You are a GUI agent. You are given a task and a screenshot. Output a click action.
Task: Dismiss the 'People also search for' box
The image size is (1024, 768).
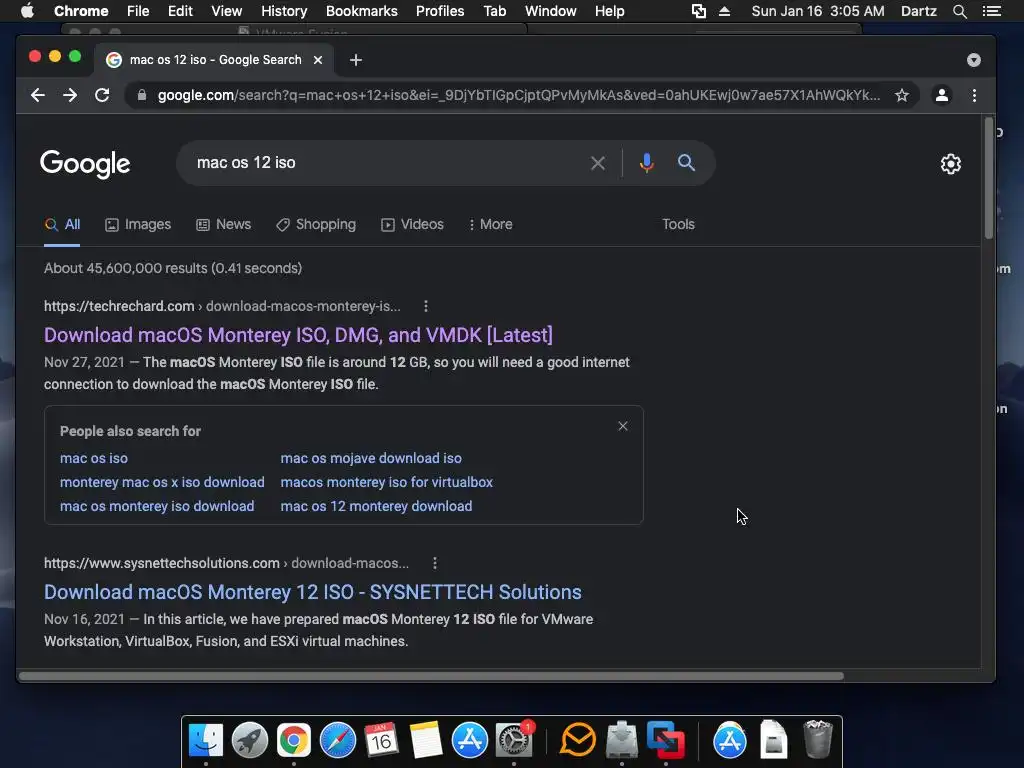click(623, 426)
